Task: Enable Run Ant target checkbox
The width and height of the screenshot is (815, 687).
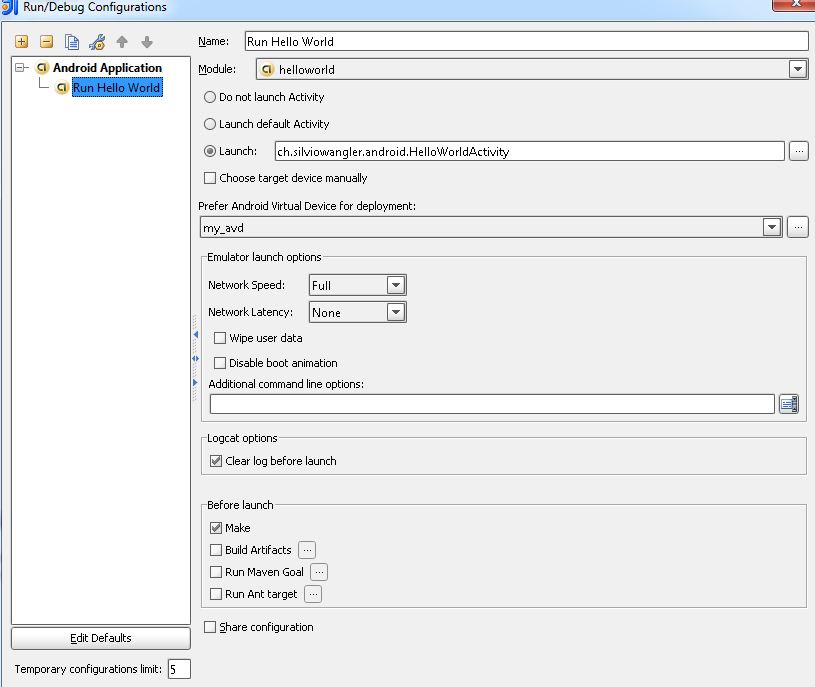Action: (x=216, y=594)
